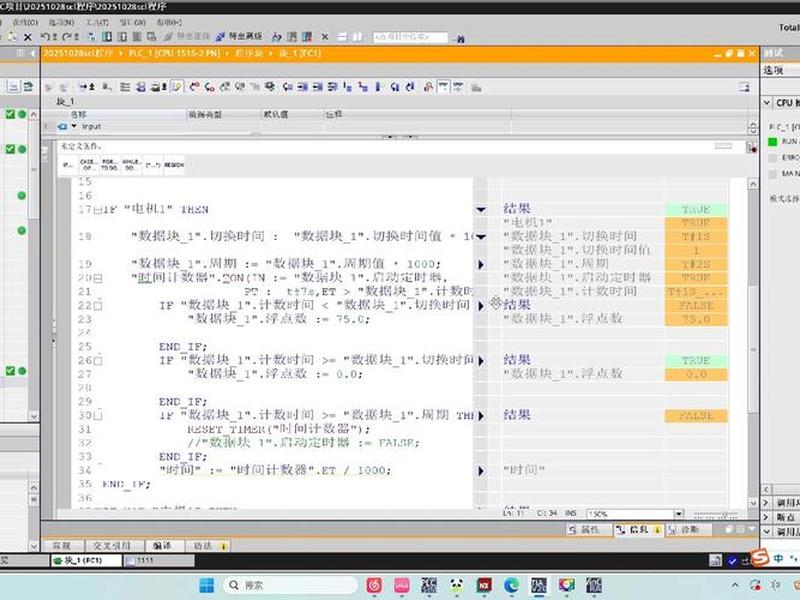Collapse the IF block at line 26
The width and height of the screenshot is (800, 600).
point(98,361)
